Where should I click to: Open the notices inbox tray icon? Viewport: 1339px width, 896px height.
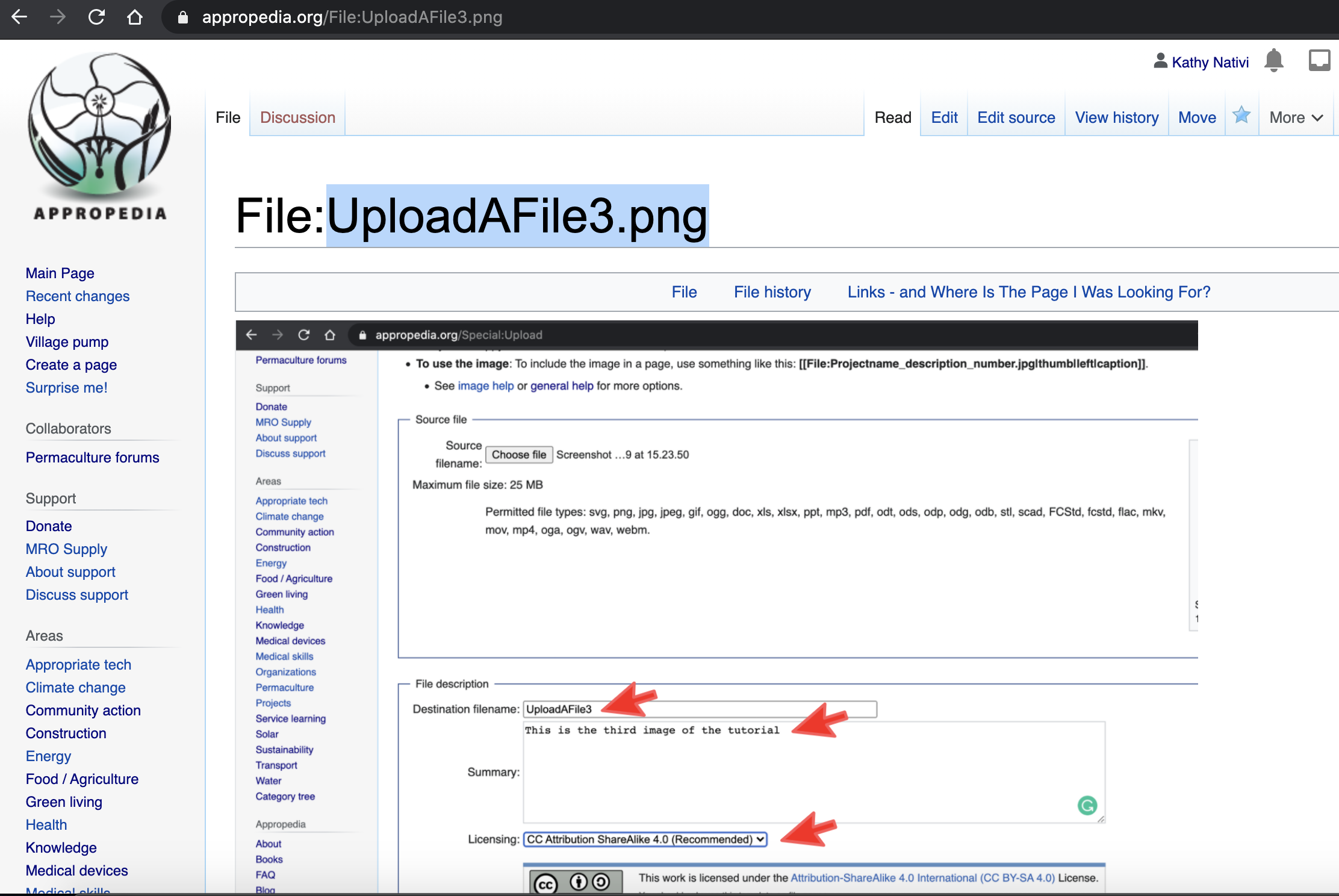pyautogui.click(x=1319, y=61)
